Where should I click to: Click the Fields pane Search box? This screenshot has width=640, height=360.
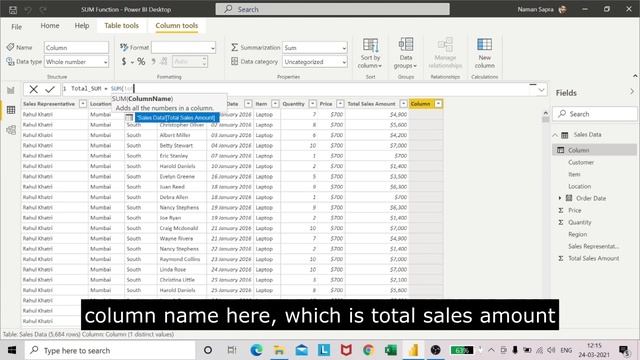click(595, 114)
